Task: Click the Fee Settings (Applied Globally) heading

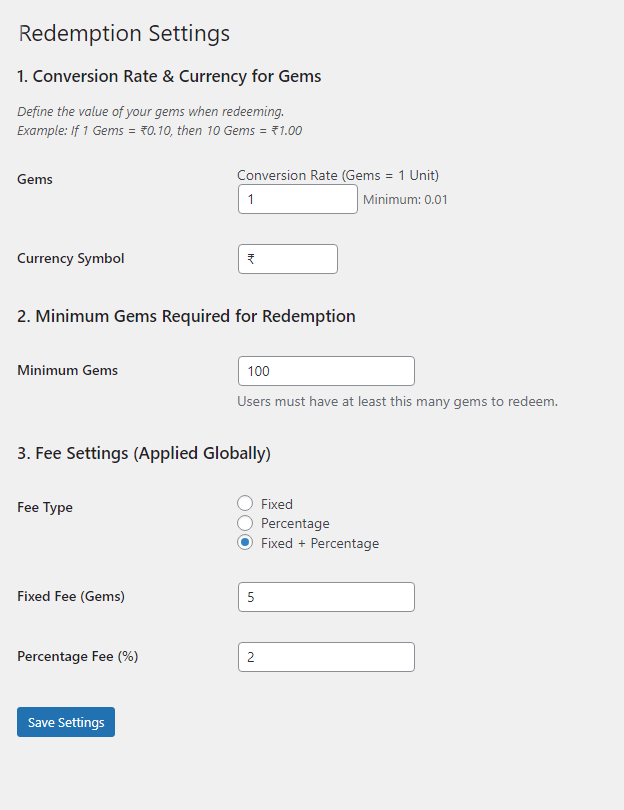Action: point(144,453)
